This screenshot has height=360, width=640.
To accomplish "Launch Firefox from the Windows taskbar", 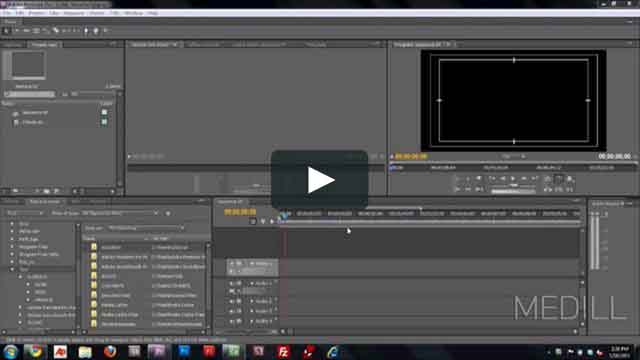I will pyautogui.click(x=109, y=351).
